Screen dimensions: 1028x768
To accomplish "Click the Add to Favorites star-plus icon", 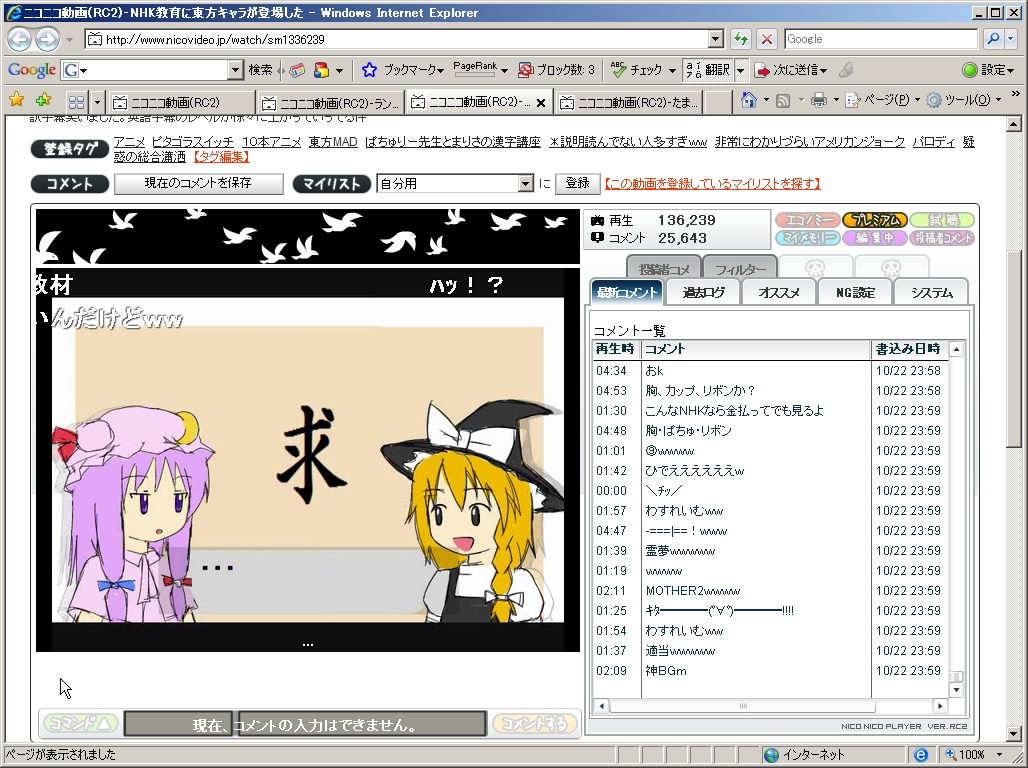I will click(x=43, y=100).
